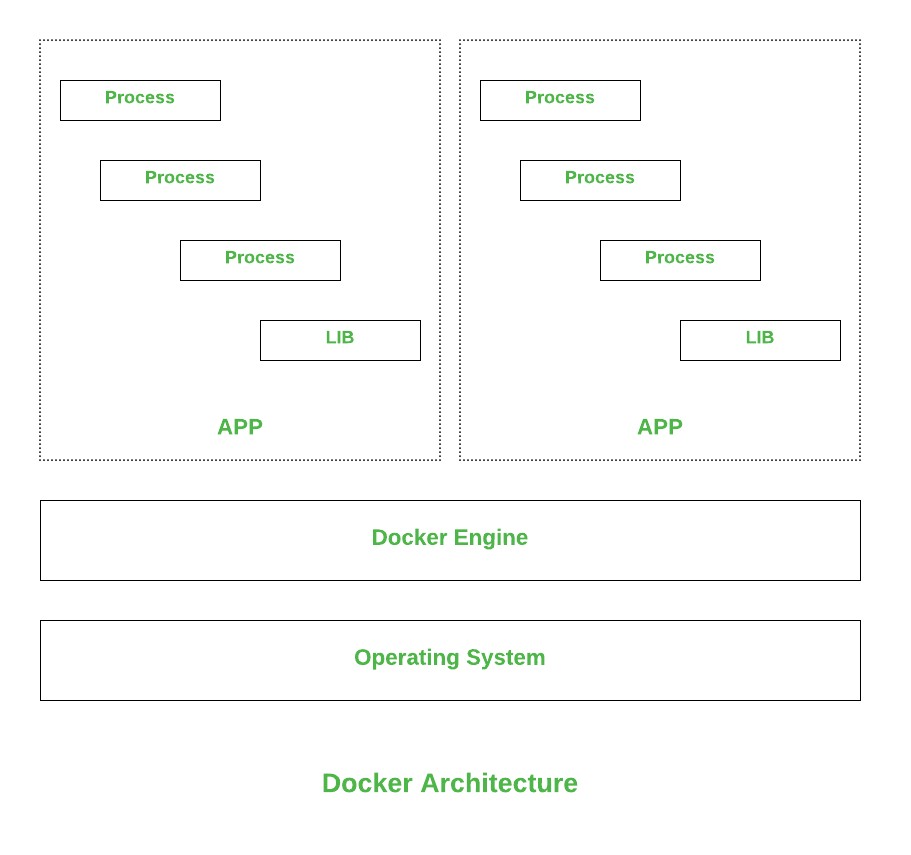The image size is (911, 855).
Task: Click the lowest Process box in left APP
Action: 260,261
